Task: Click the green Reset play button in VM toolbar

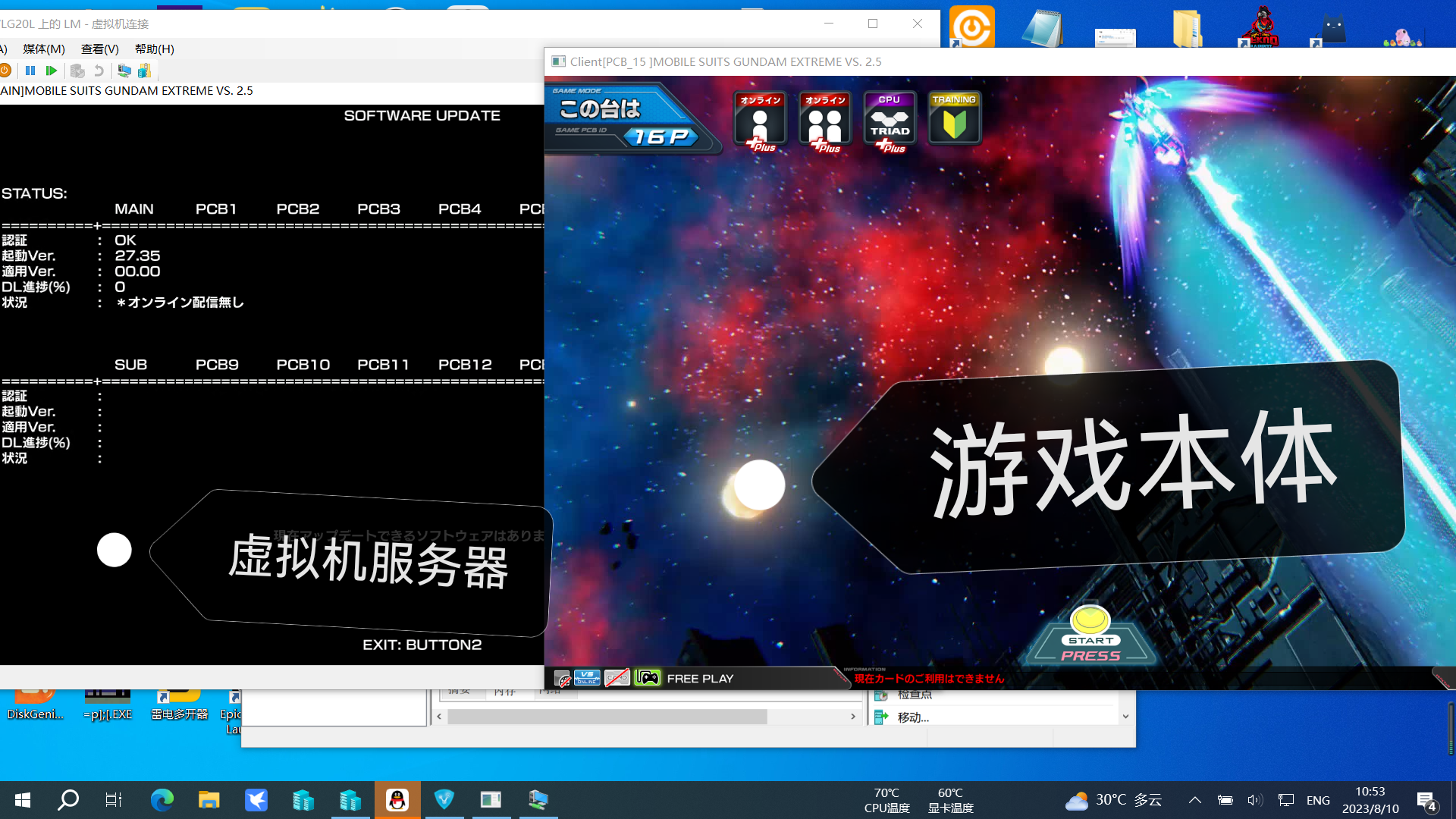Action: click(x=52, y=71)
